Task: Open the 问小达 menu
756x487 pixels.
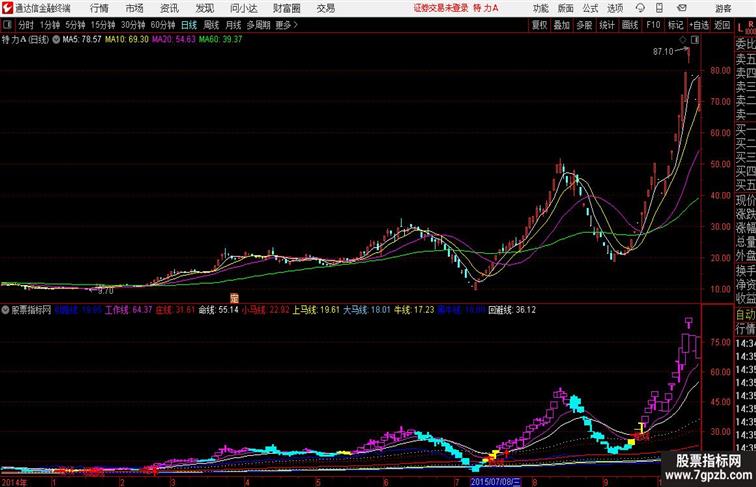Action: click(x=243, y=8)
